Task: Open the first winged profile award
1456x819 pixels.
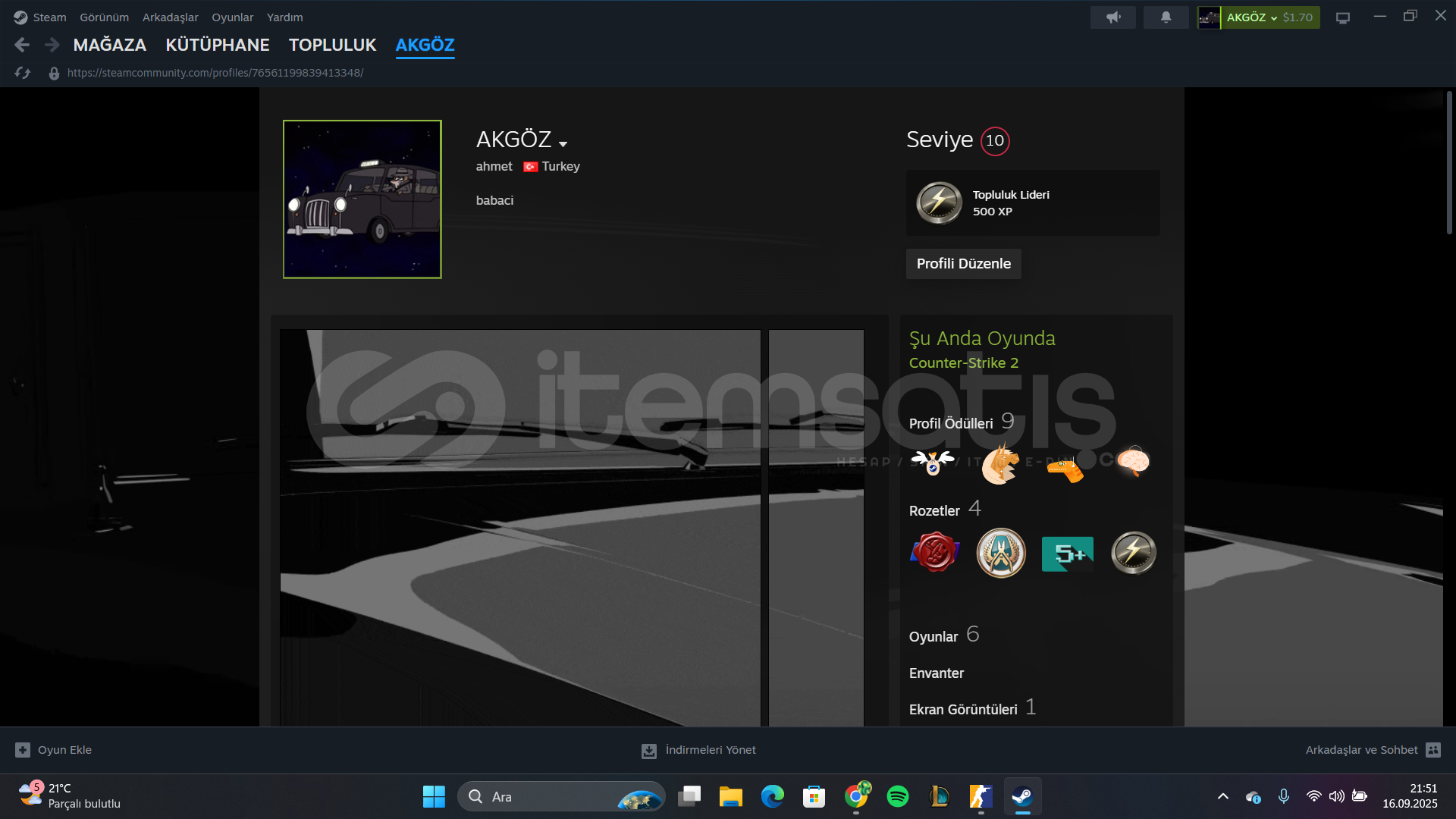Action: [933, 462]
